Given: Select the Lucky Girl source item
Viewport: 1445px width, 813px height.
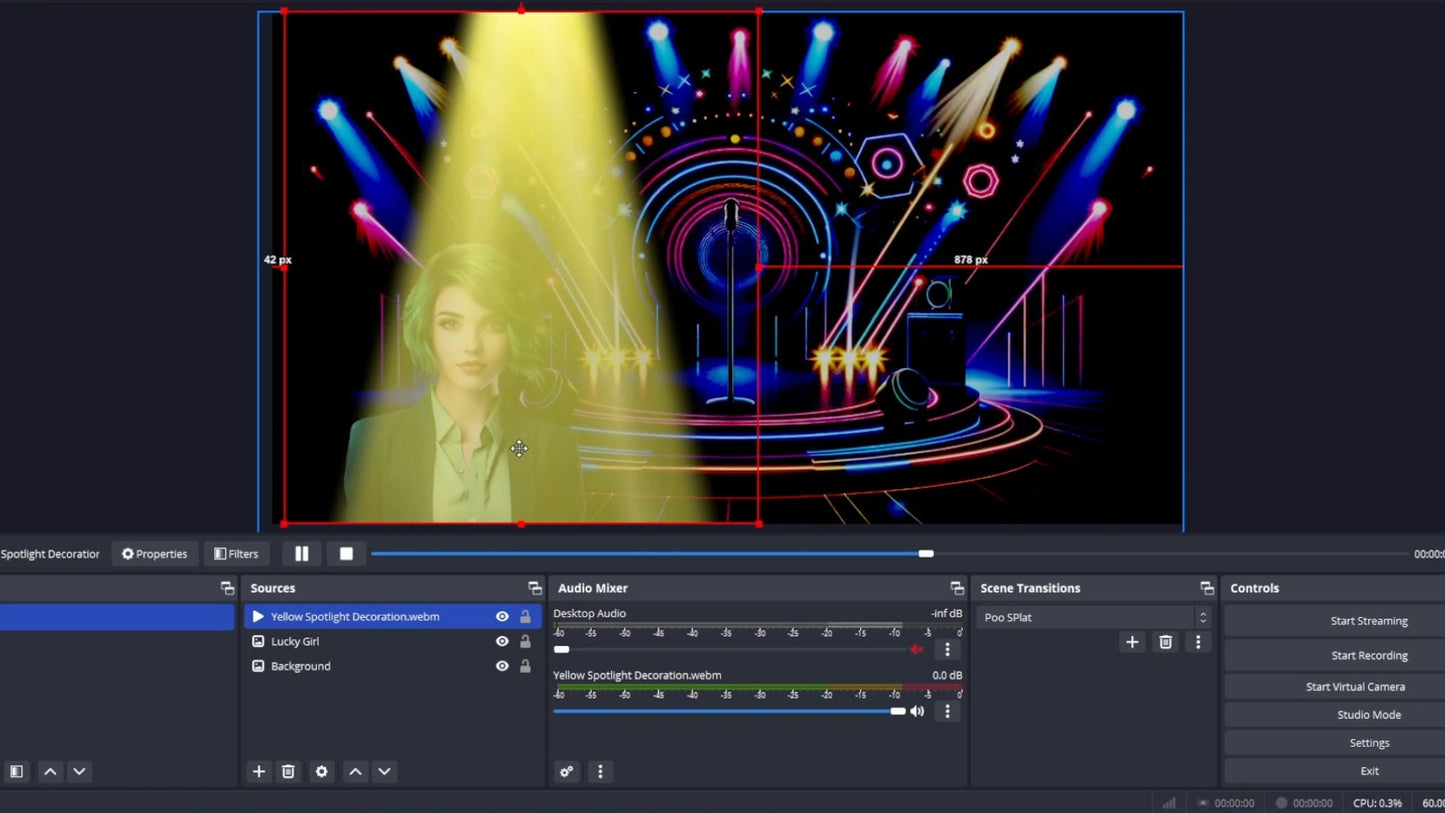Looking at the screenshot, I should pos(295,642).
